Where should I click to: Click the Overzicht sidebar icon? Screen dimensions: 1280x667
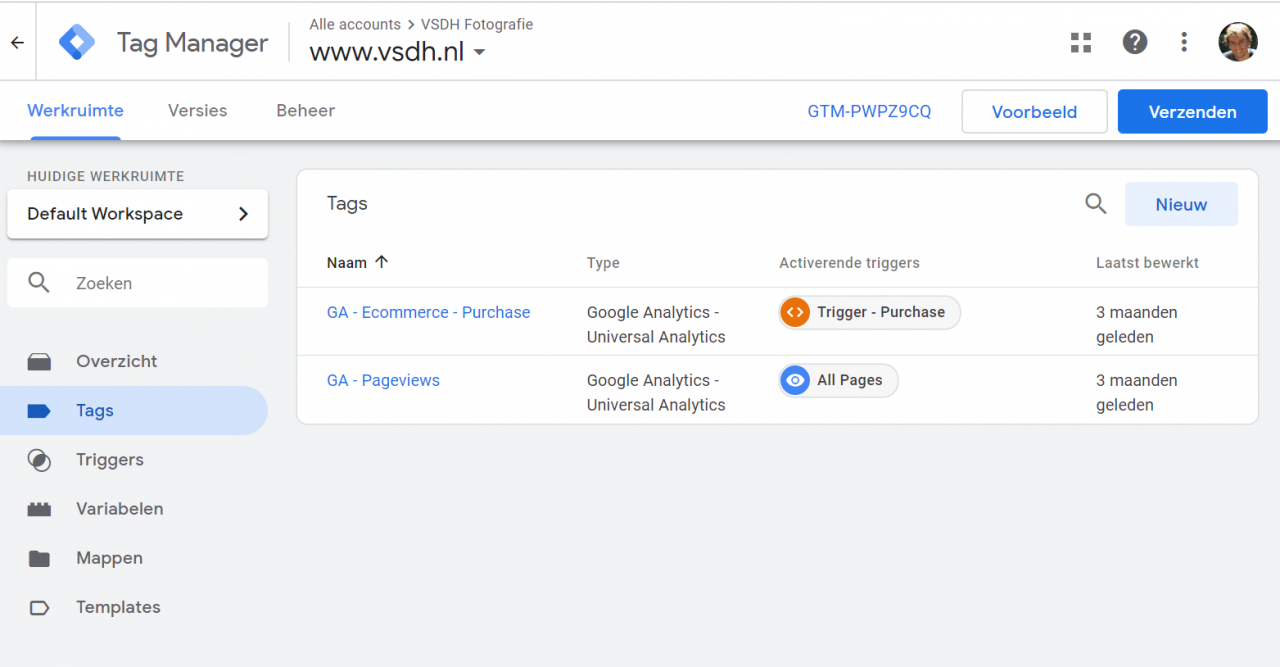[x=39, y=362]
